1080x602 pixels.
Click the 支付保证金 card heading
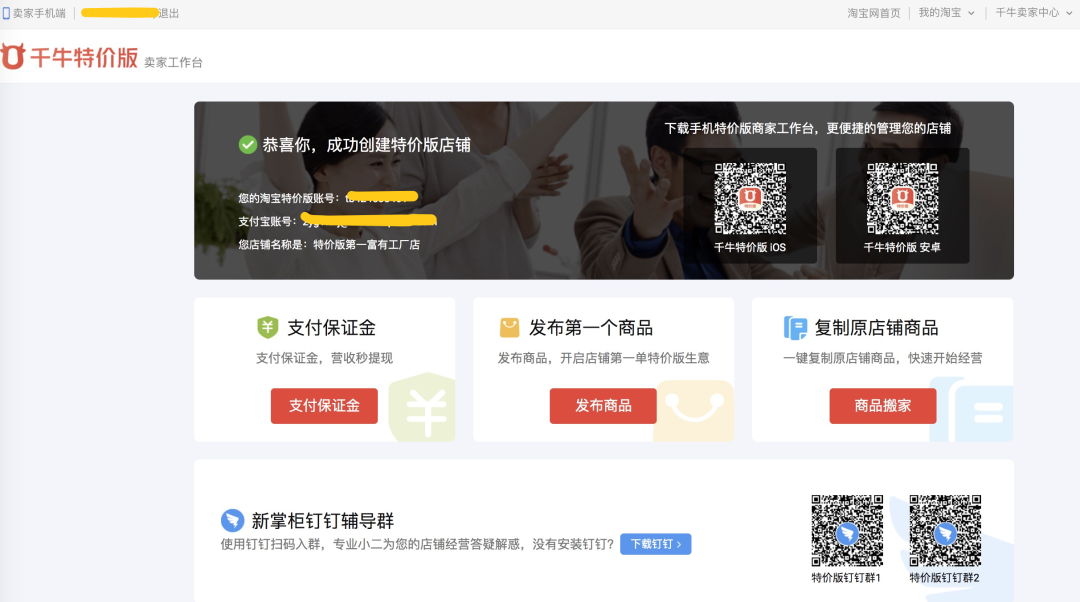click(x=331, y=328)
